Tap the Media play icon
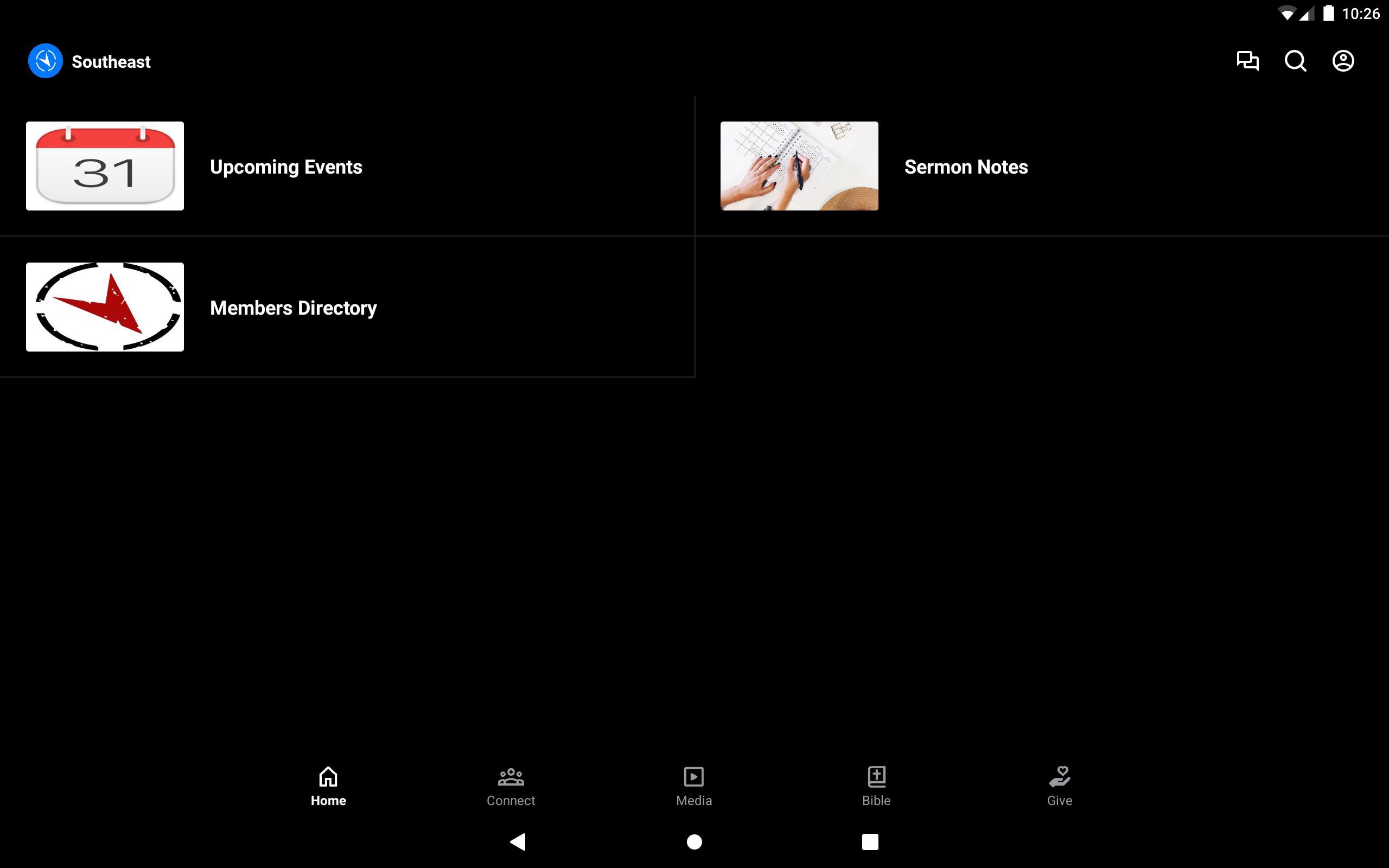This screenshot has height=868, width=1389. 694,776
